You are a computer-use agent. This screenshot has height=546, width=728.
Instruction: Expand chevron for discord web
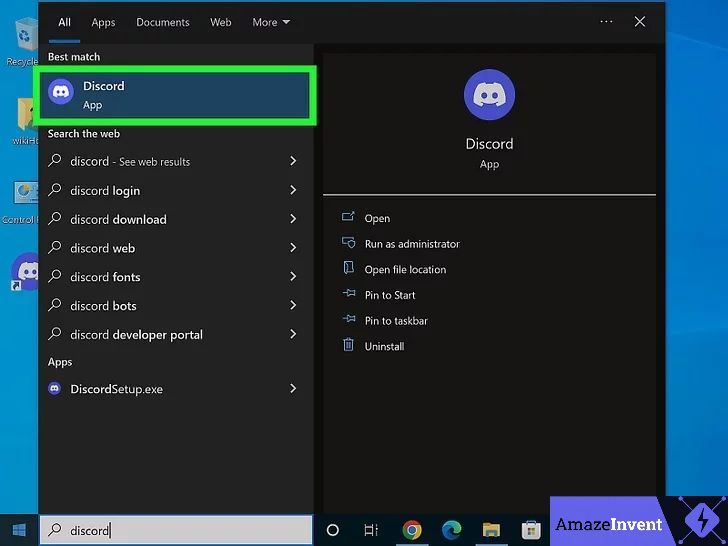[293, 247]
